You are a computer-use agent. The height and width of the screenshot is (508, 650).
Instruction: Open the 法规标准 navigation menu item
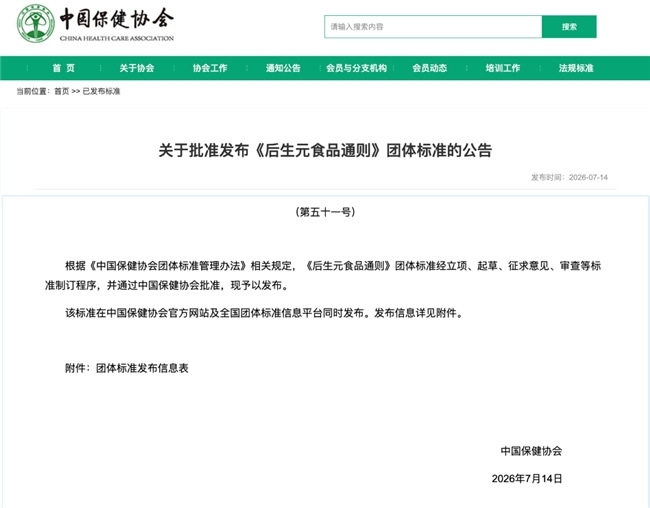pyautogui.click(x=576, y=68)
